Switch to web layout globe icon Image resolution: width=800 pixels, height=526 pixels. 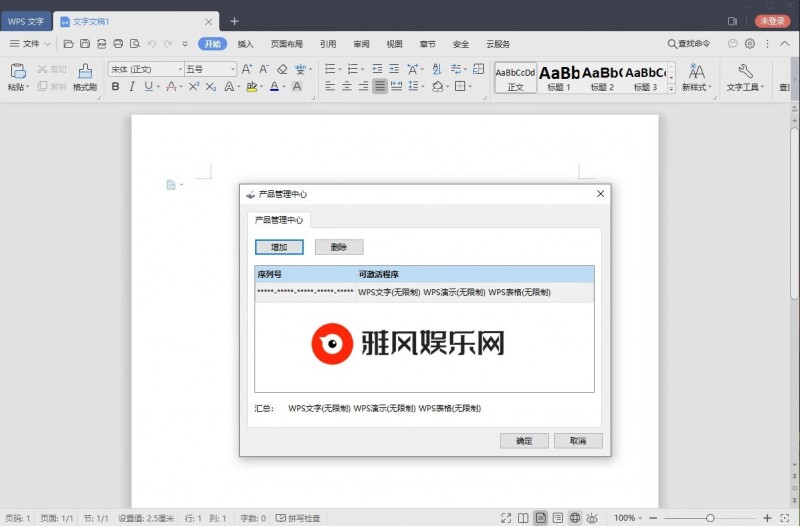574,518
